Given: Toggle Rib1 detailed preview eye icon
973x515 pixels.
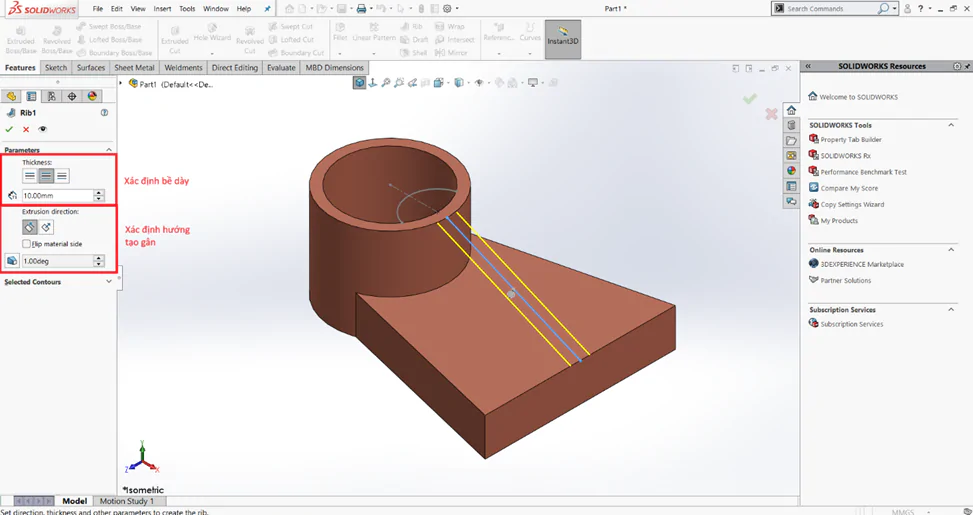Looking at the screenshot, I should 42,129.
